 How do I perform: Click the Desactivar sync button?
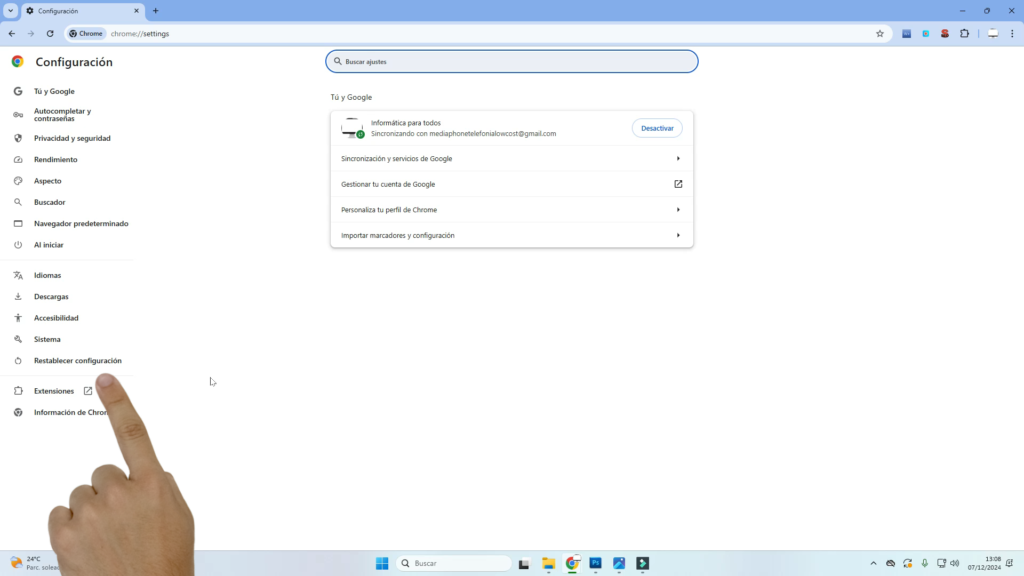click(657, 128)
